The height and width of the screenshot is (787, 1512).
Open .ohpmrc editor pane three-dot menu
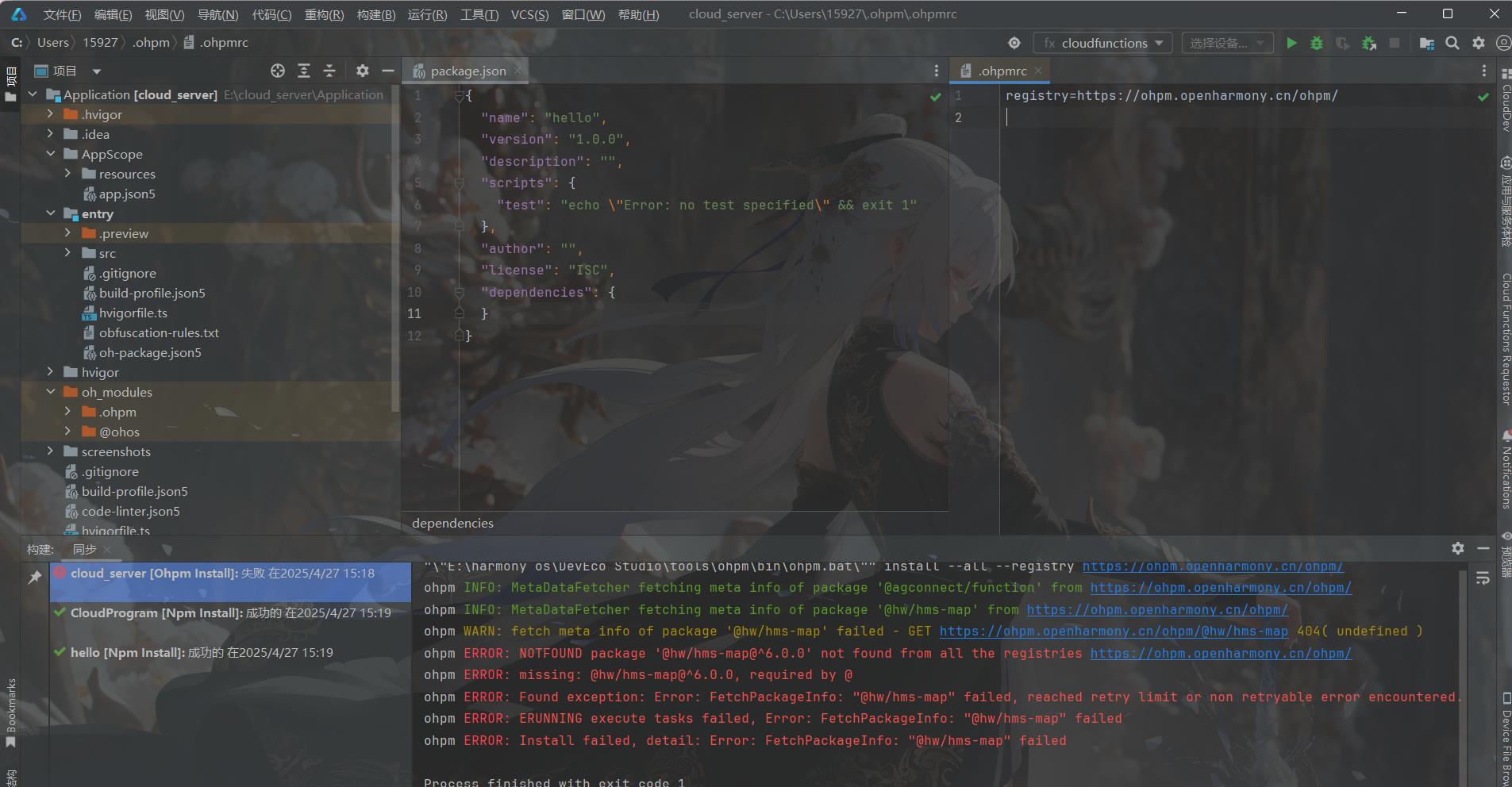coord(1484,71)
